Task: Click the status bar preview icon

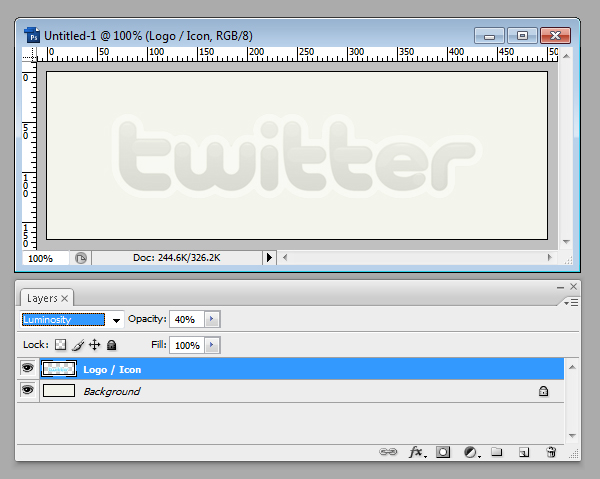Action: click(81, 258)
